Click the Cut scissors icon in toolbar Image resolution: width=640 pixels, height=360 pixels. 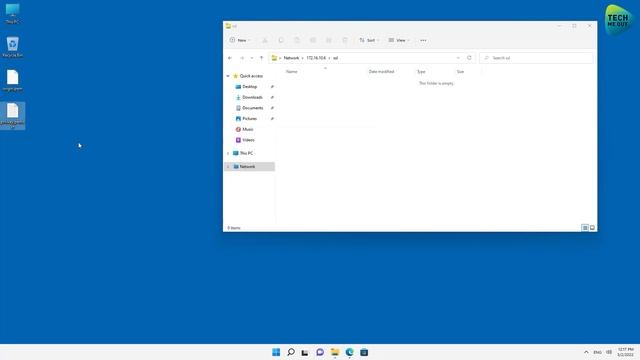265,40
